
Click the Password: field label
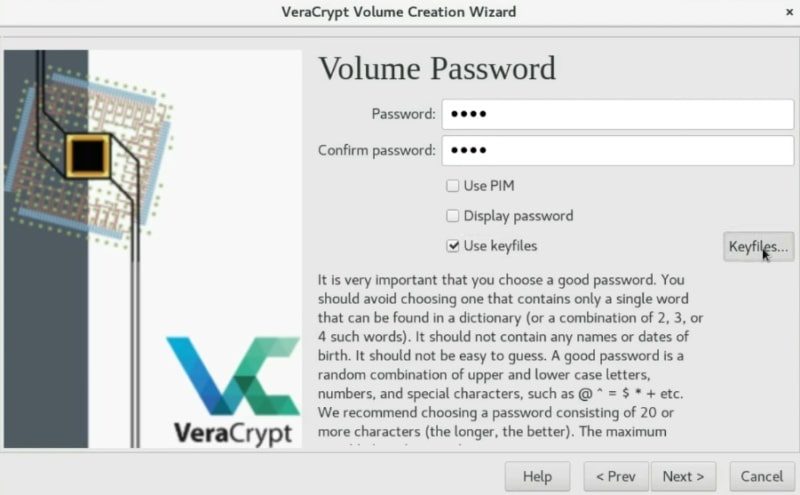pos(404,114)
